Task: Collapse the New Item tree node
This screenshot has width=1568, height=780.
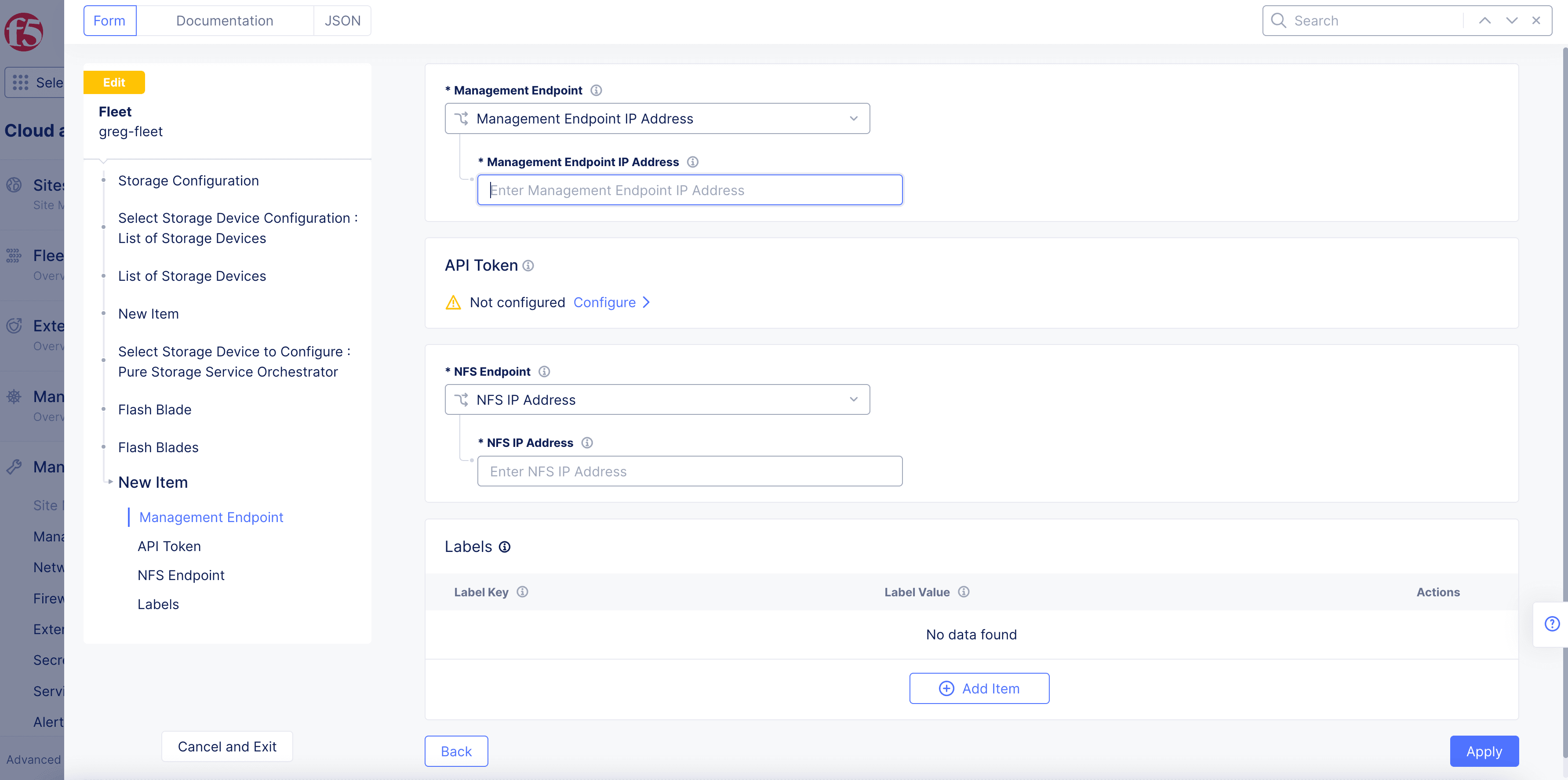Action: 110,482
